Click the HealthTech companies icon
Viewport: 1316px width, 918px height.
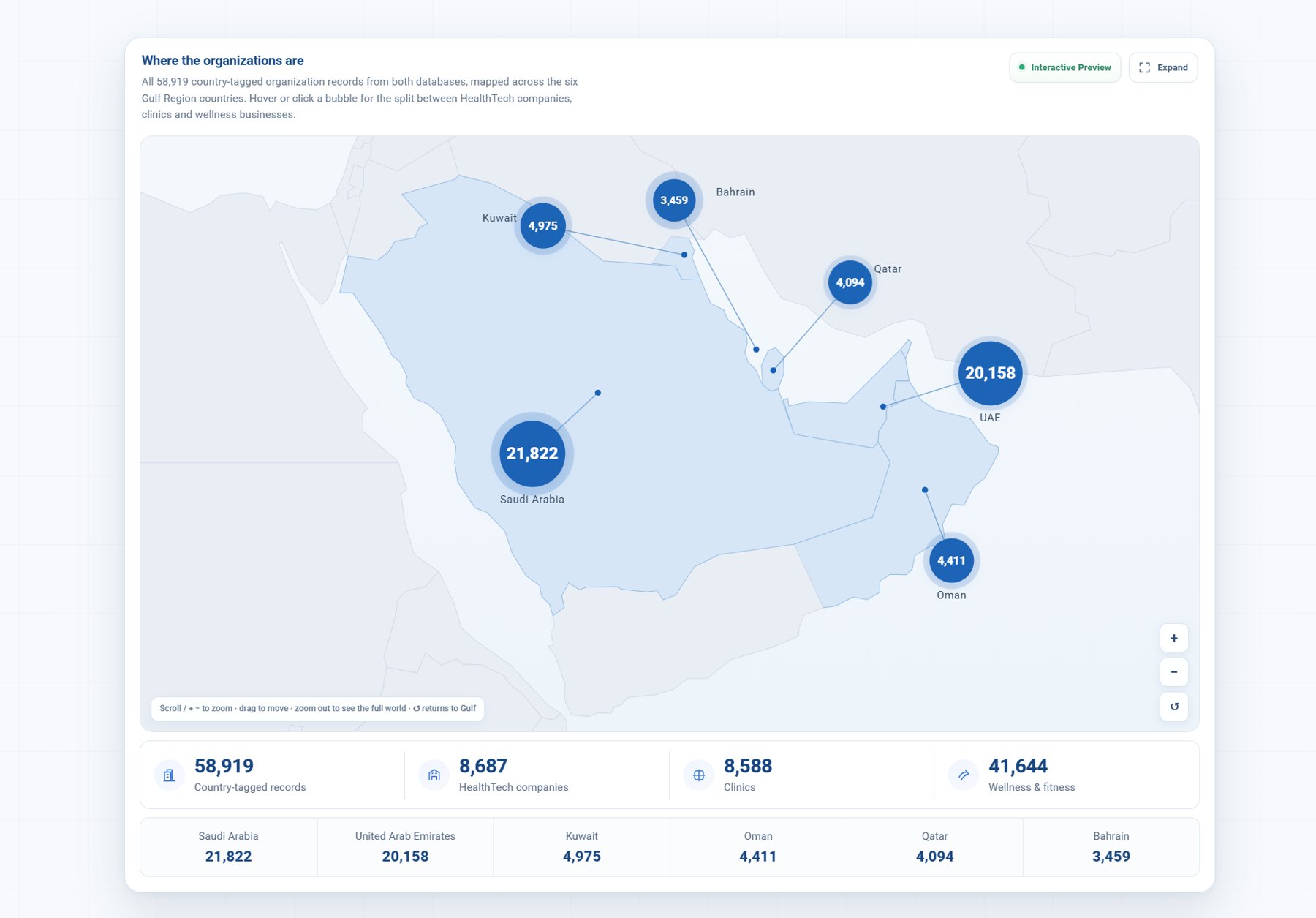[x=434, y=775]
